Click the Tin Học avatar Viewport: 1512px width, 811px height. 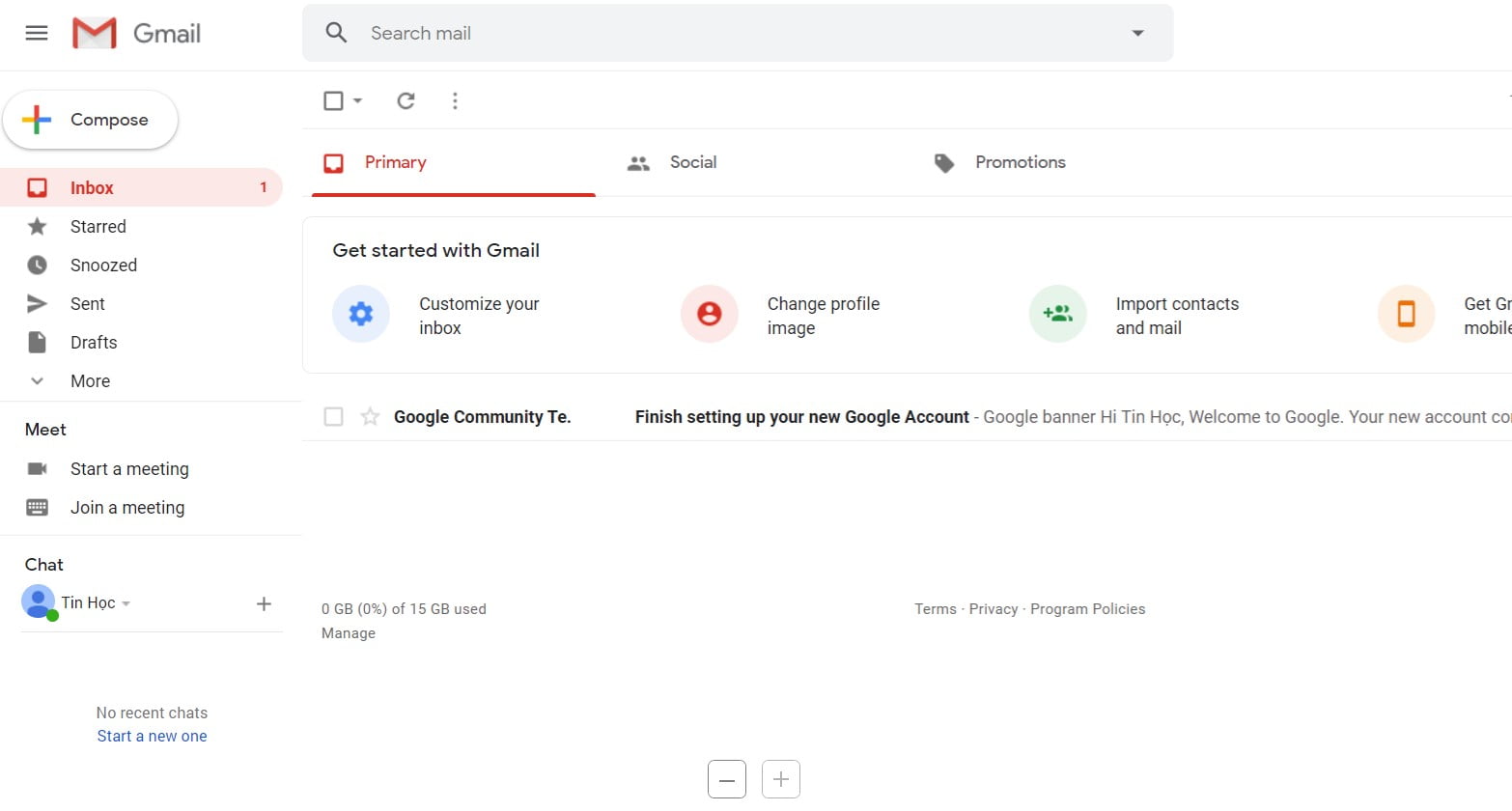pos(38,601)
